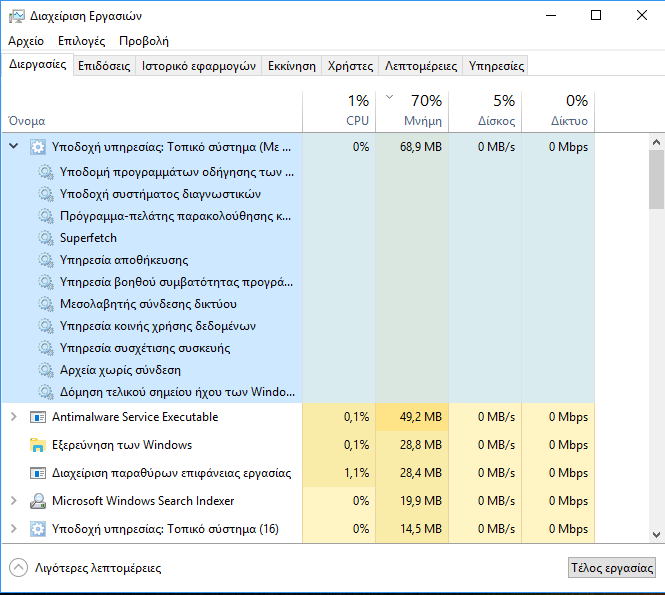Switch to the Ιστορικό εφαρμογών tab

[x=198, y=66]
